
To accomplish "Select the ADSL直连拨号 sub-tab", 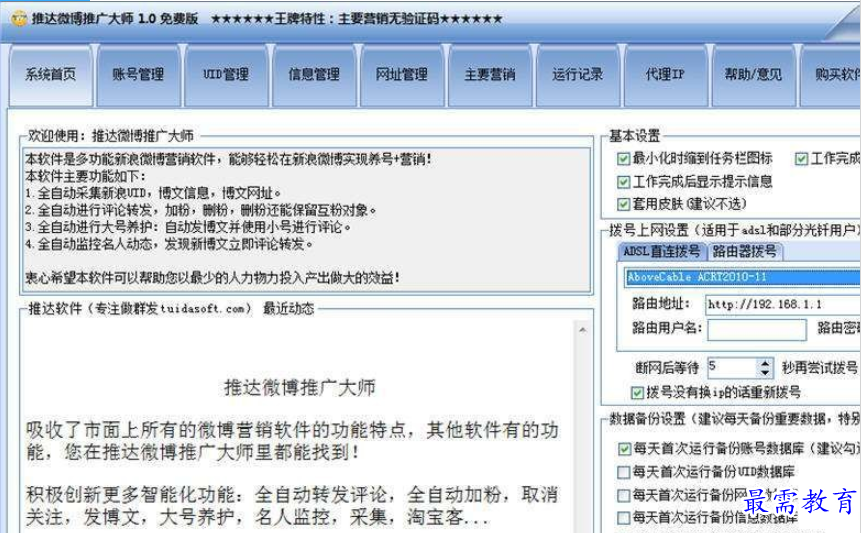I will (x=661, y=252).
